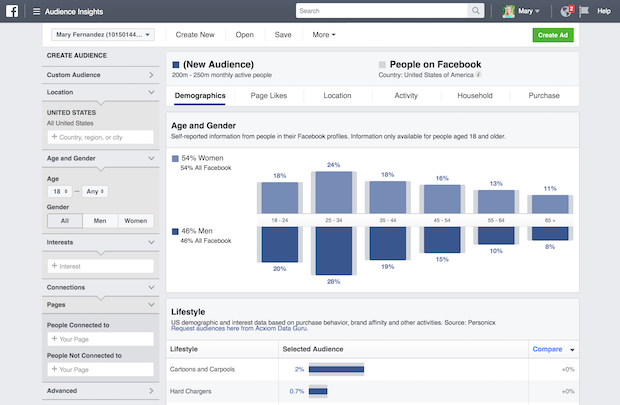Switch to the Page Likes tab
This screenshot has height=405, width=620.
[x=268, y=96]
